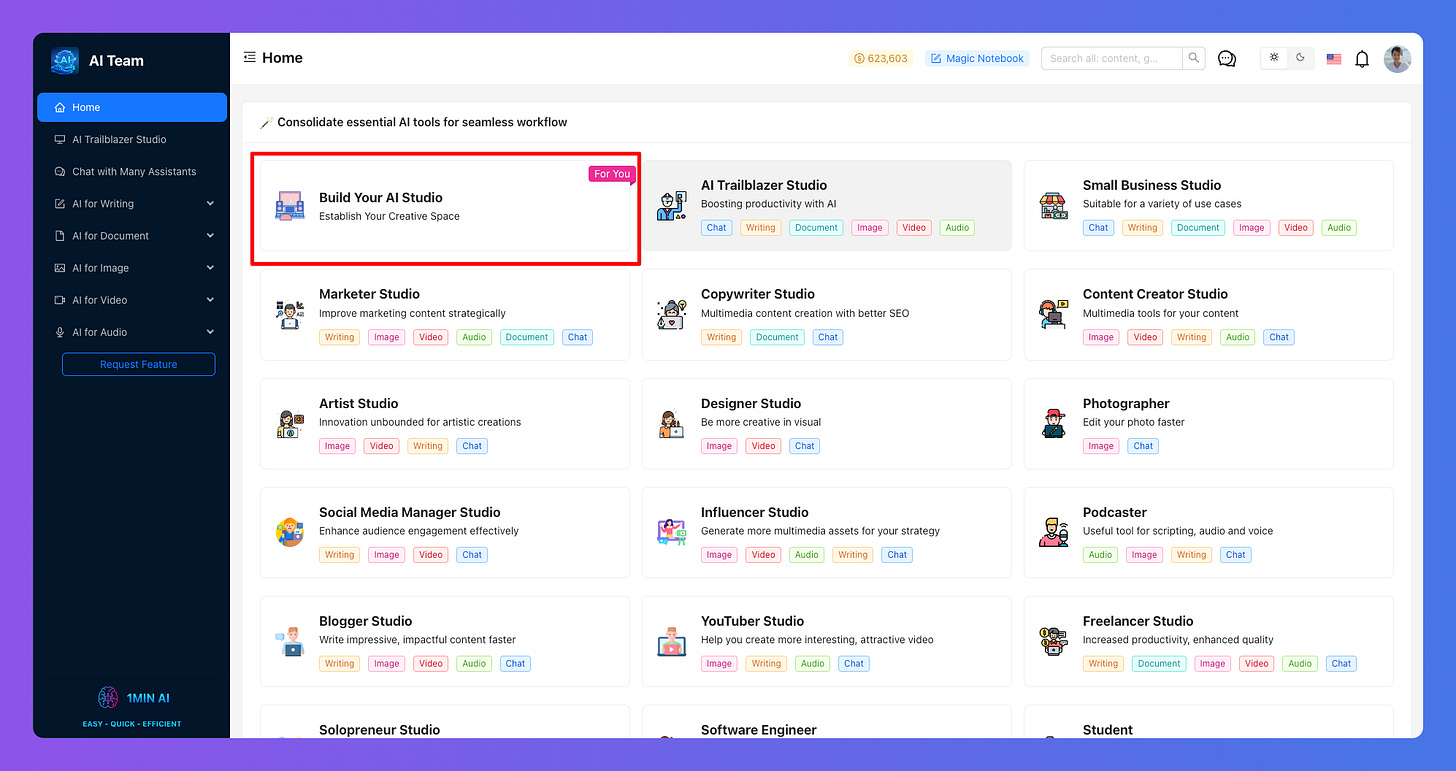Select Audio tag in Marketer Studio card
Image resolution: width=1456 pixels, height=771 pixels.
point(474,337)
